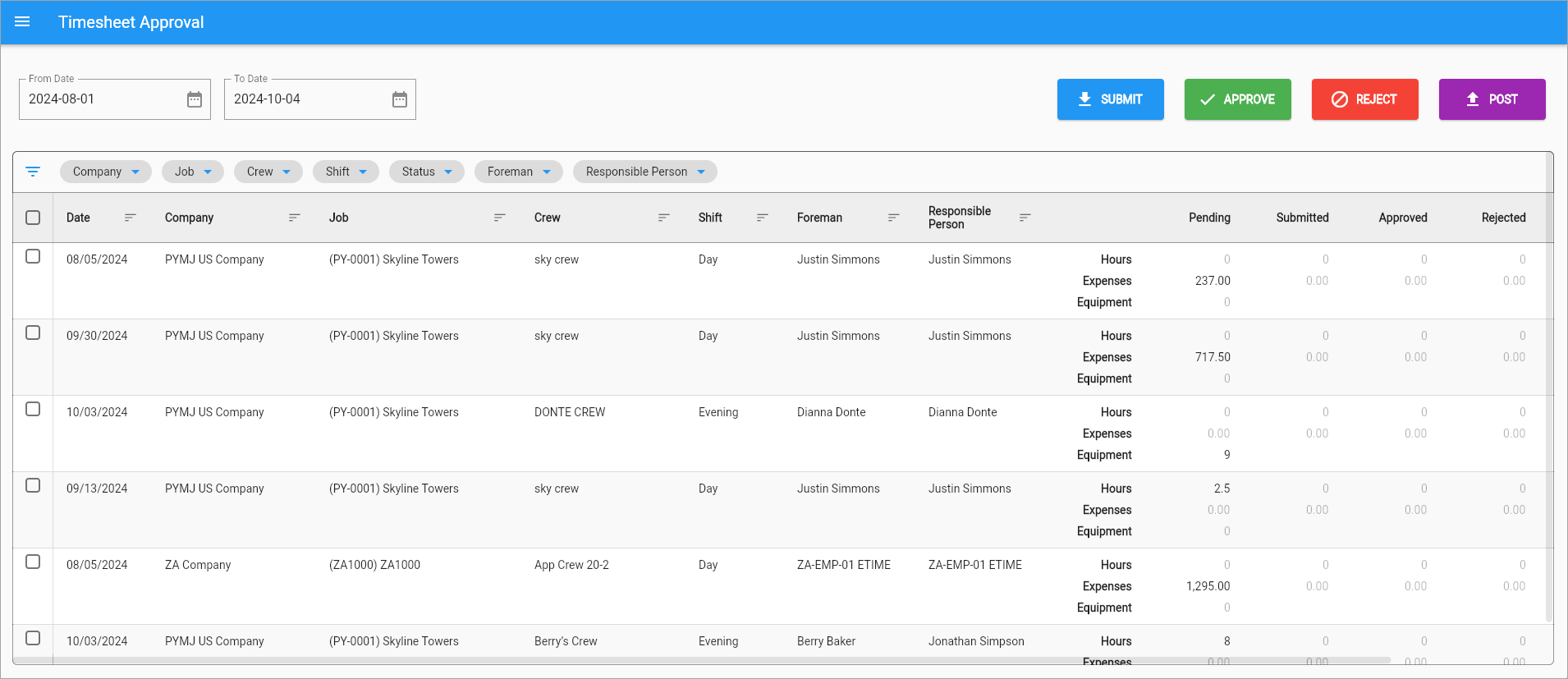Expand the Shift filter dropdown
1568x679 pixels.
point(346,172)
